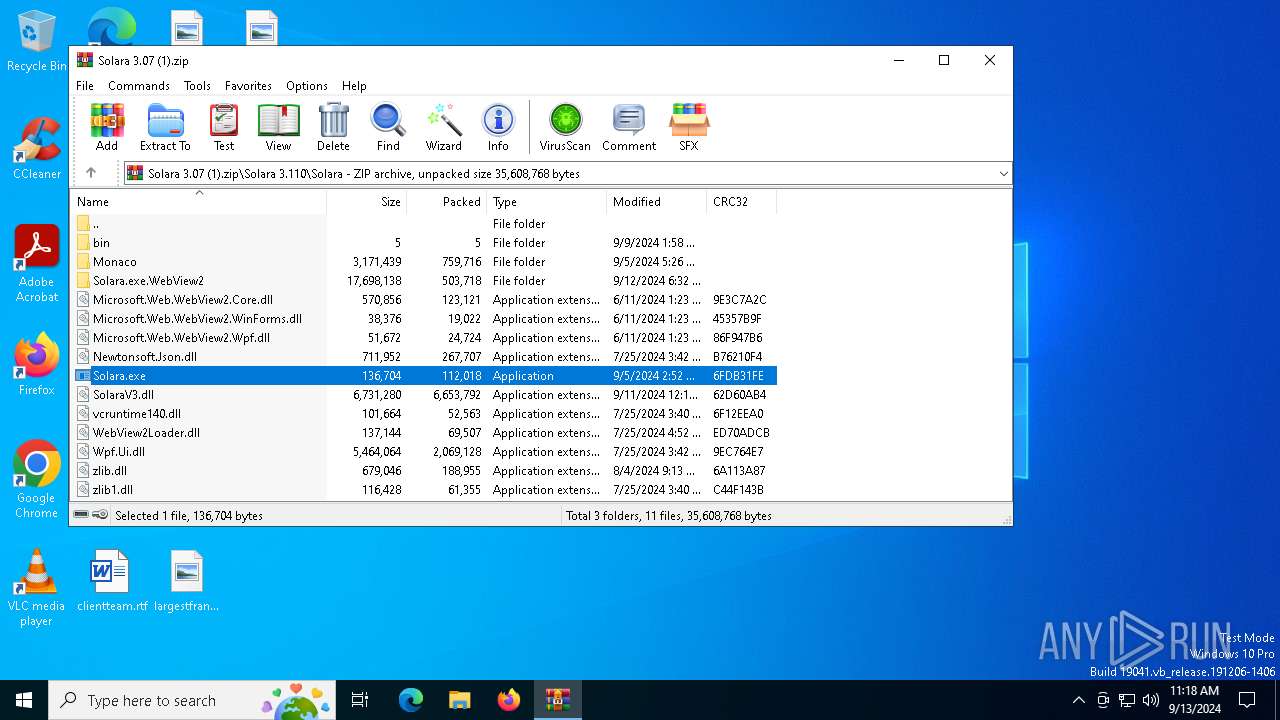Select SolaraV3.dll file
Screen dimensions: 1280x720
(x=425, y=395)
